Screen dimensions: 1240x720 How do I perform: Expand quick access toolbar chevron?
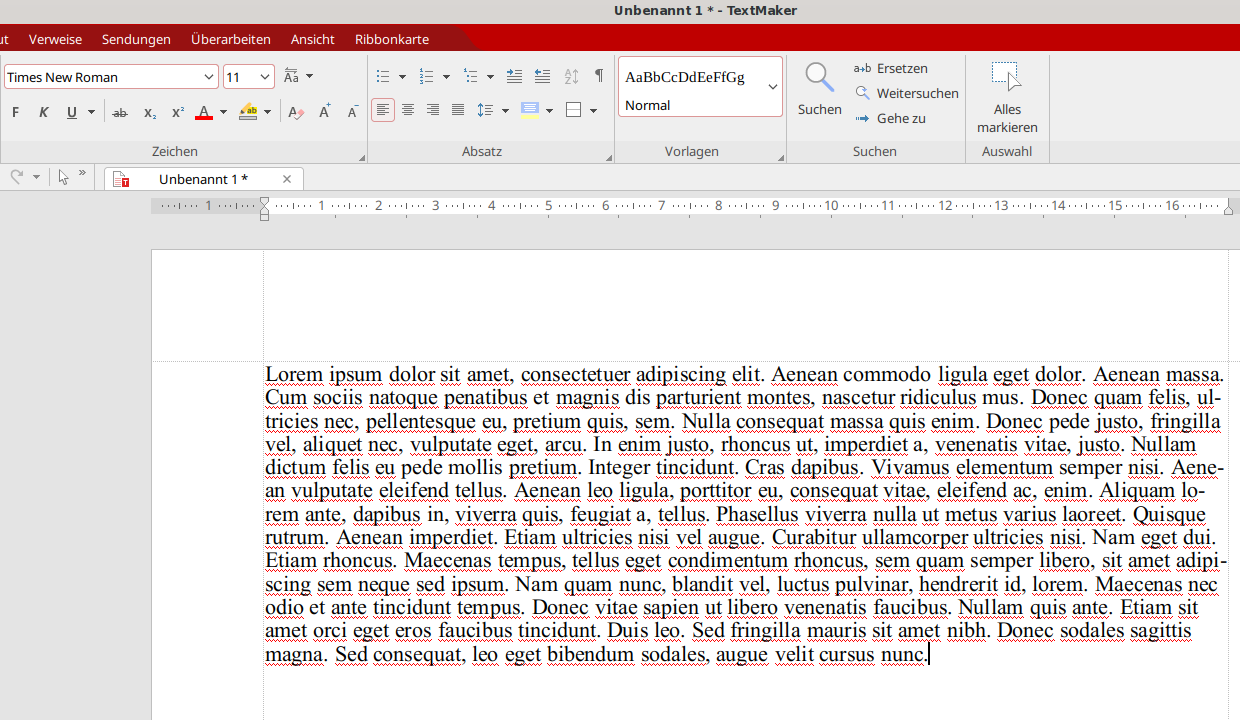click(82, 174)
